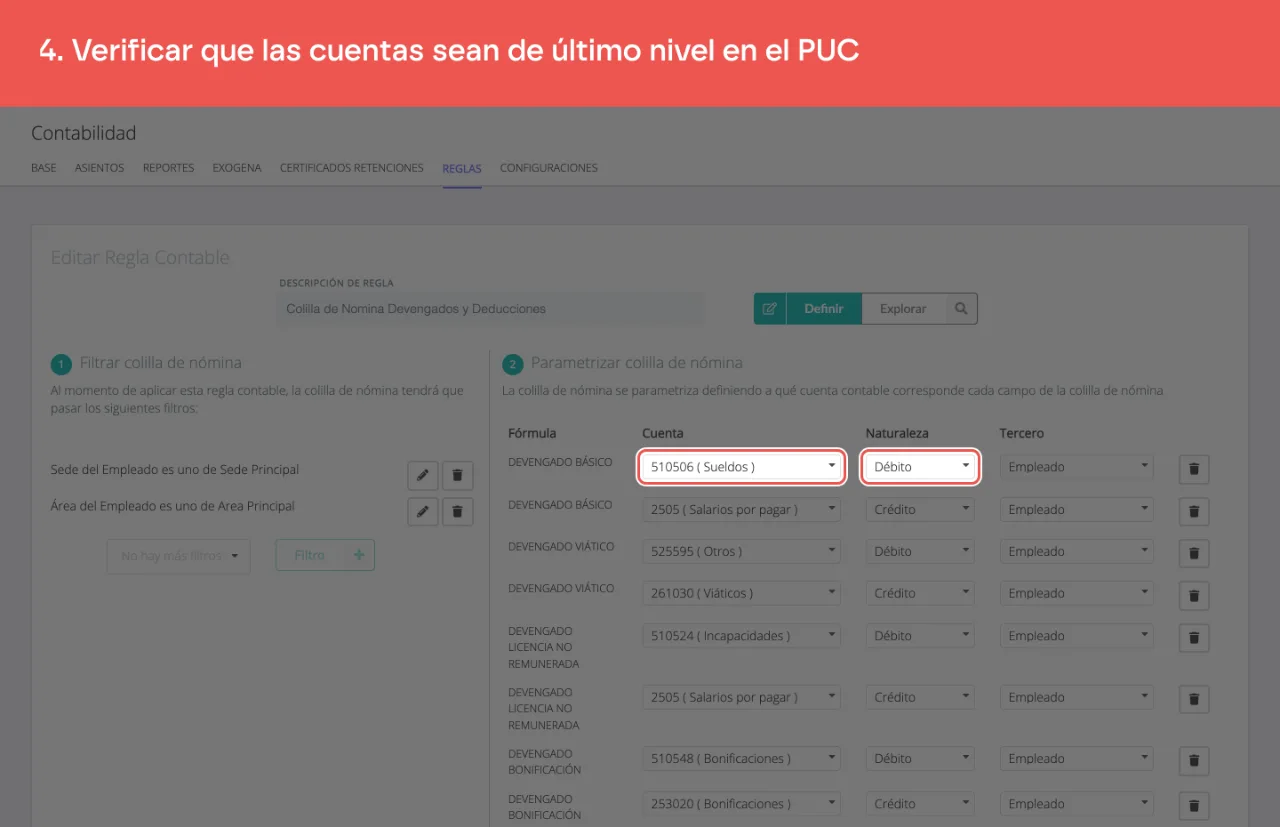Open the CONFIGURACIONES tab

(549, 168)
